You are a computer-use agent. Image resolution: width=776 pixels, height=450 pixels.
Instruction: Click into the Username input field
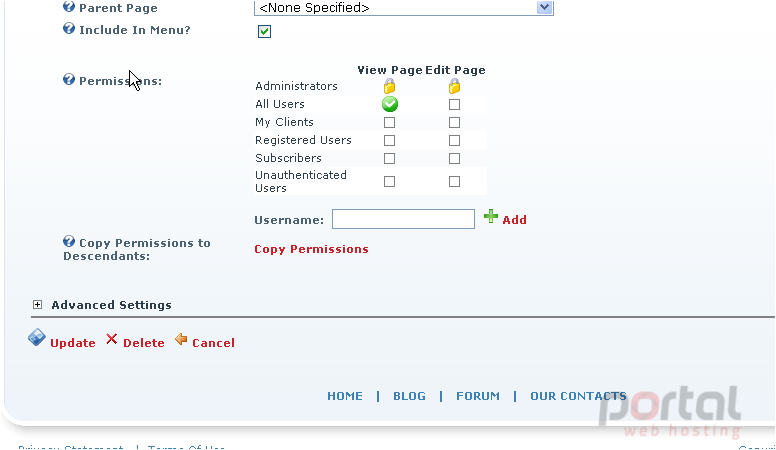click(403, 219)
